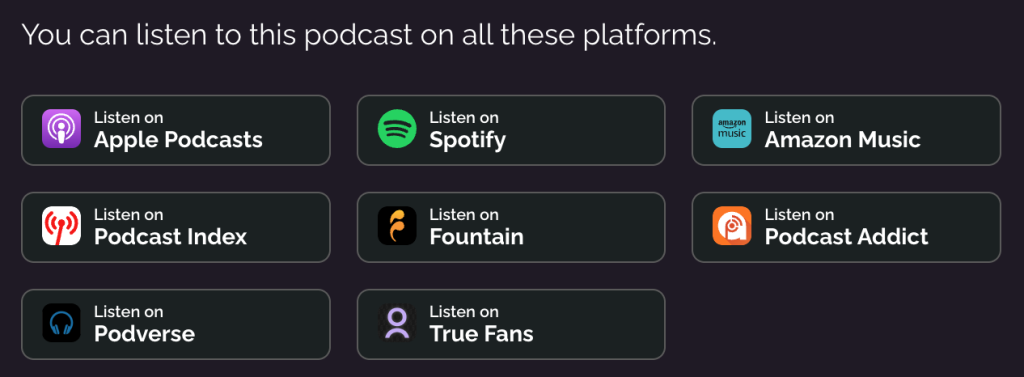Click the orange Podcast Addict icon
This screenshot has width=1024, height=377.
(x=732, y=226)
